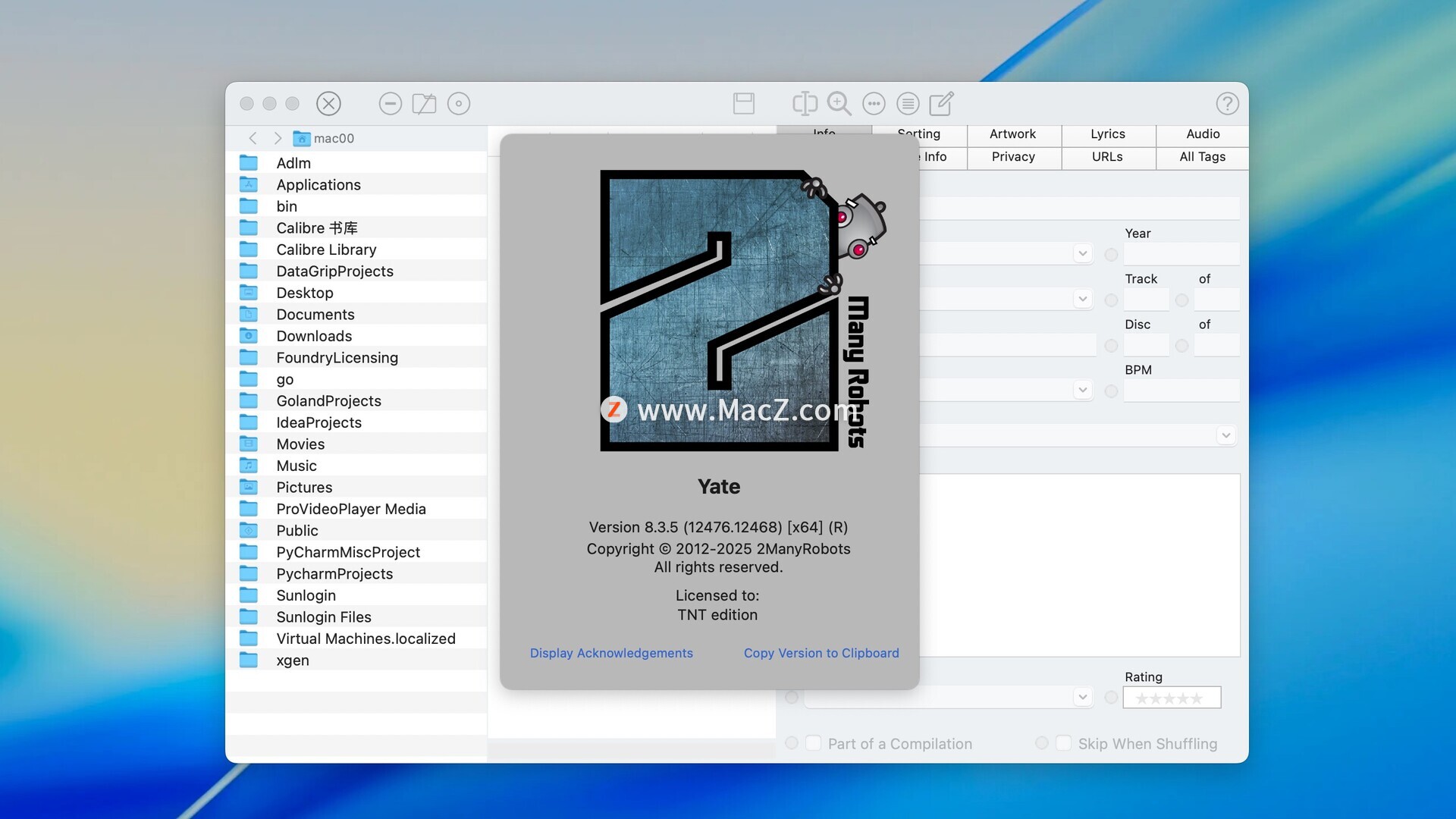Set rating using the stars control

pyautogui.click(x=1170, y=698)
